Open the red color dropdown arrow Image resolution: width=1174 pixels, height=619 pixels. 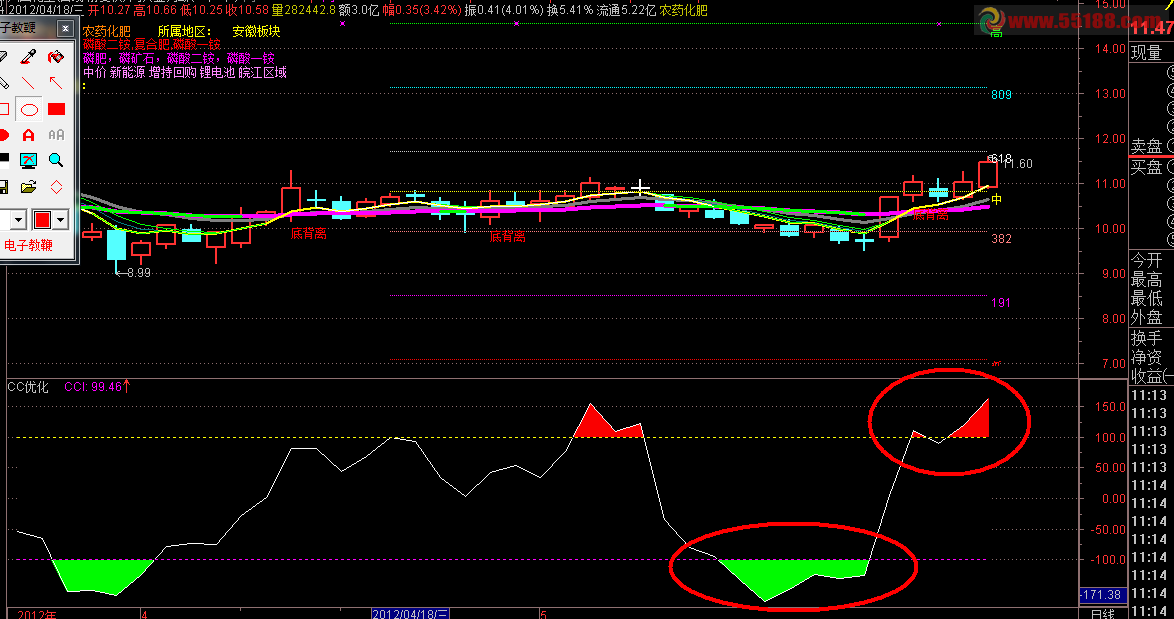coord(61,220)
